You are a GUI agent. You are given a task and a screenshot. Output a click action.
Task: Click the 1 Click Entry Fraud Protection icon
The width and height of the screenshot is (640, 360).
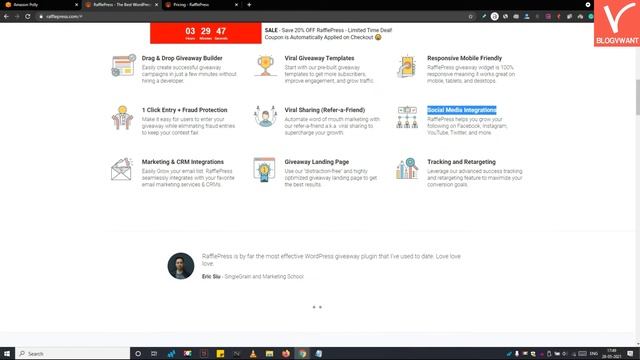[x=122, y=118]
